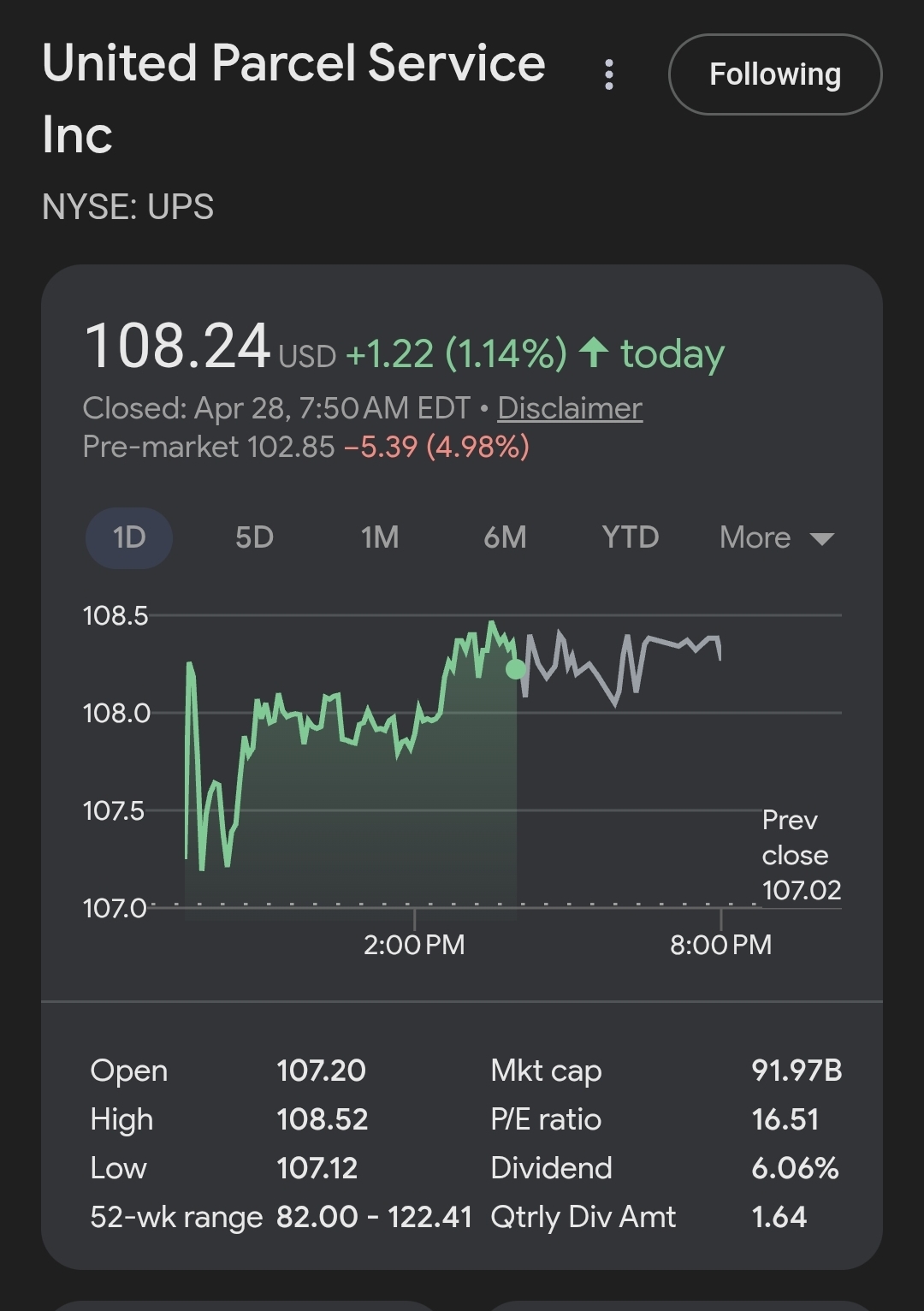
Task: Switch to the 1M chart range
Action: (380, 537)
